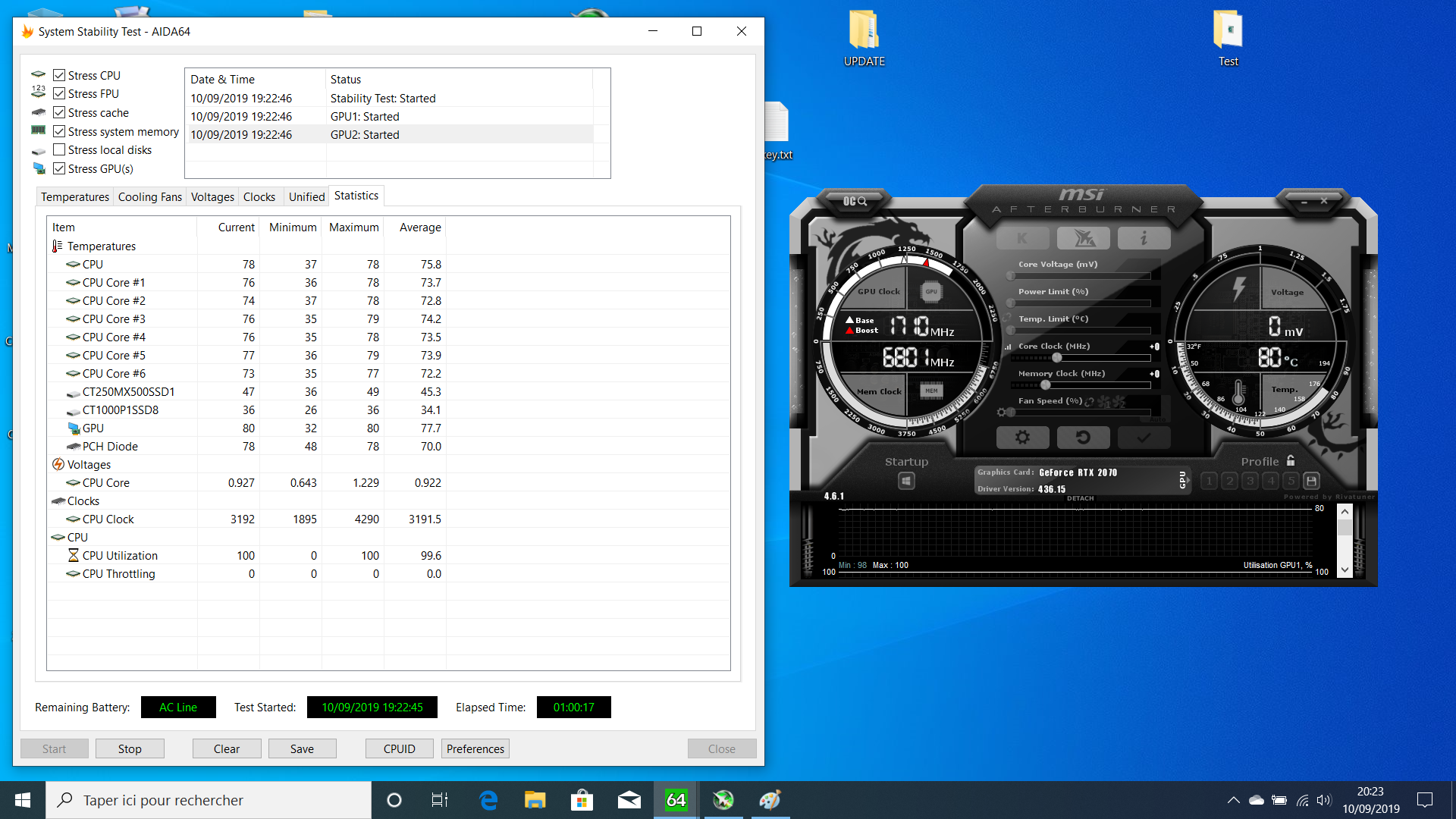
Task: Switch to the Cooling Fans tab
Action: (150, 196)
